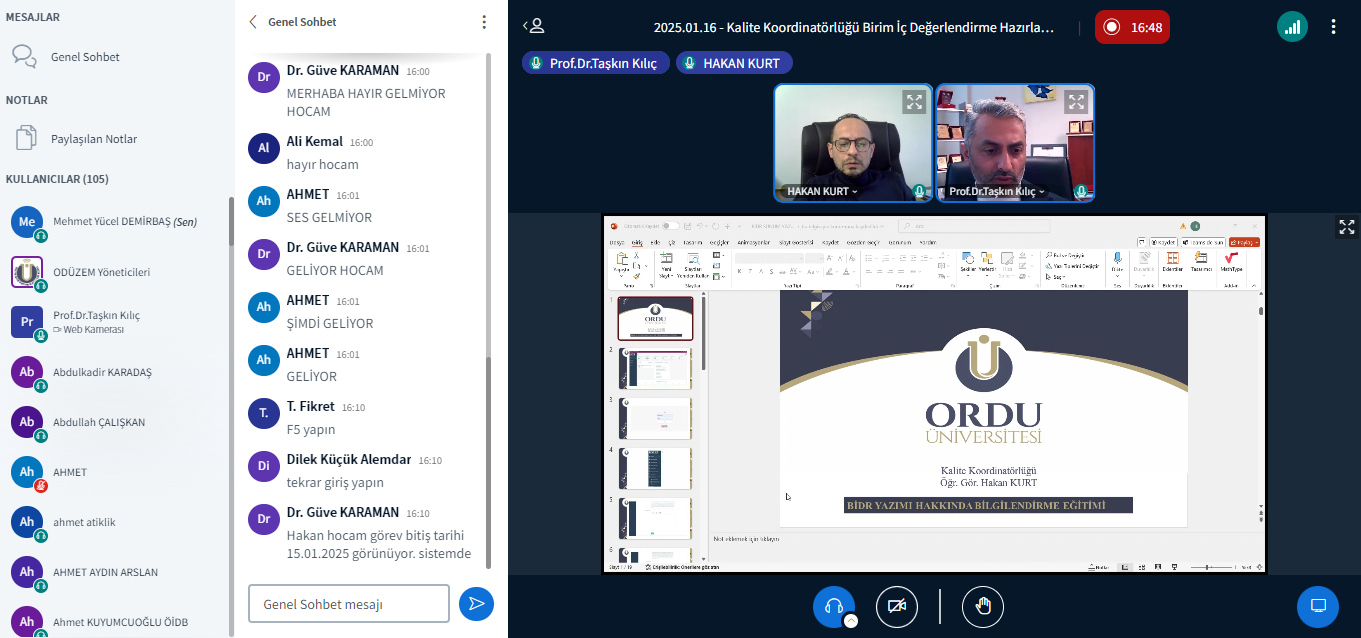Click the Genel Sohbet mesajı input field
1361x638 pixels.
[349, 604]
